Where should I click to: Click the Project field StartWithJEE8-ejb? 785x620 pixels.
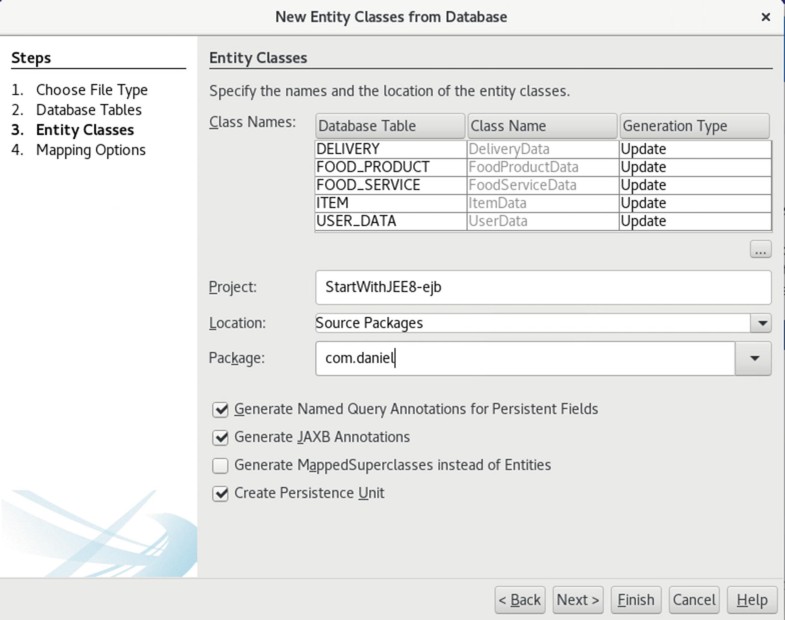click(543, 287)
